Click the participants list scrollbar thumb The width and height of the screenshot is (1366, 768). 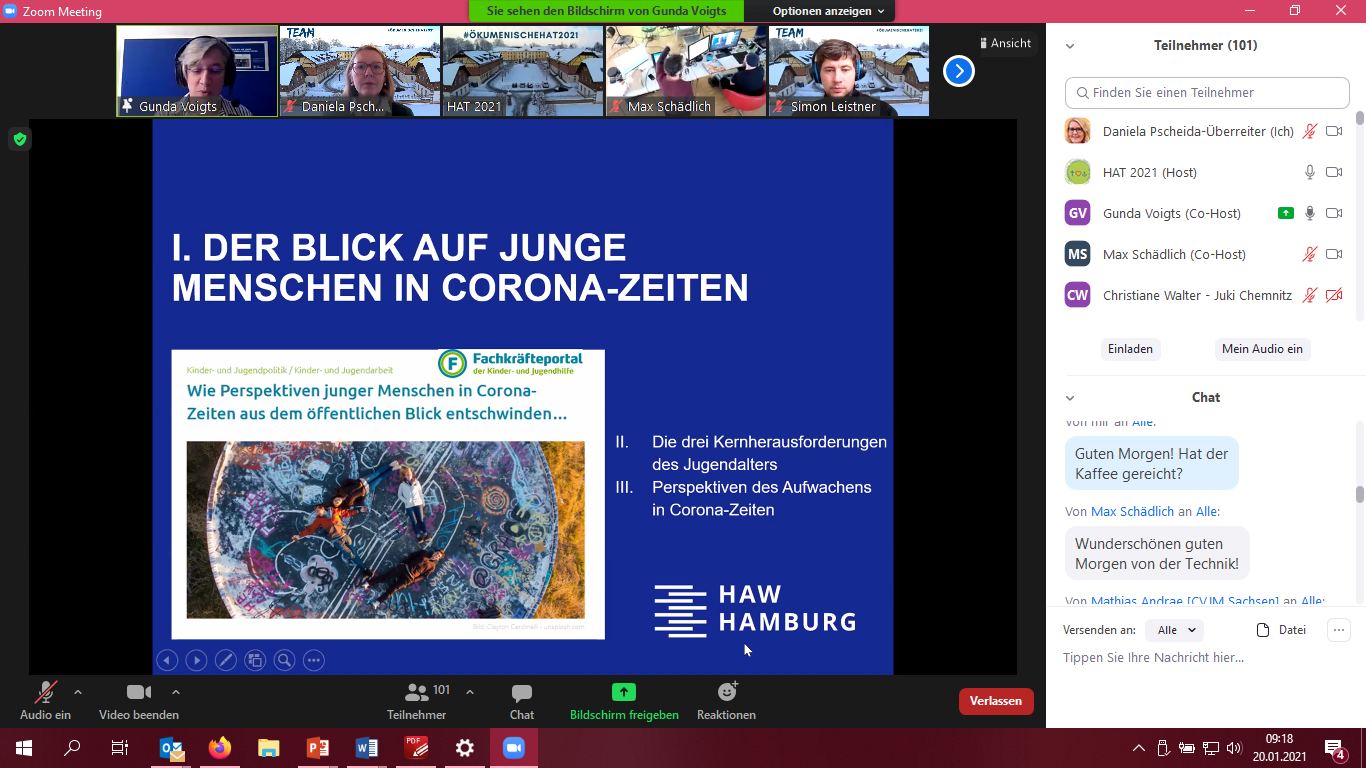(1359, 118)
